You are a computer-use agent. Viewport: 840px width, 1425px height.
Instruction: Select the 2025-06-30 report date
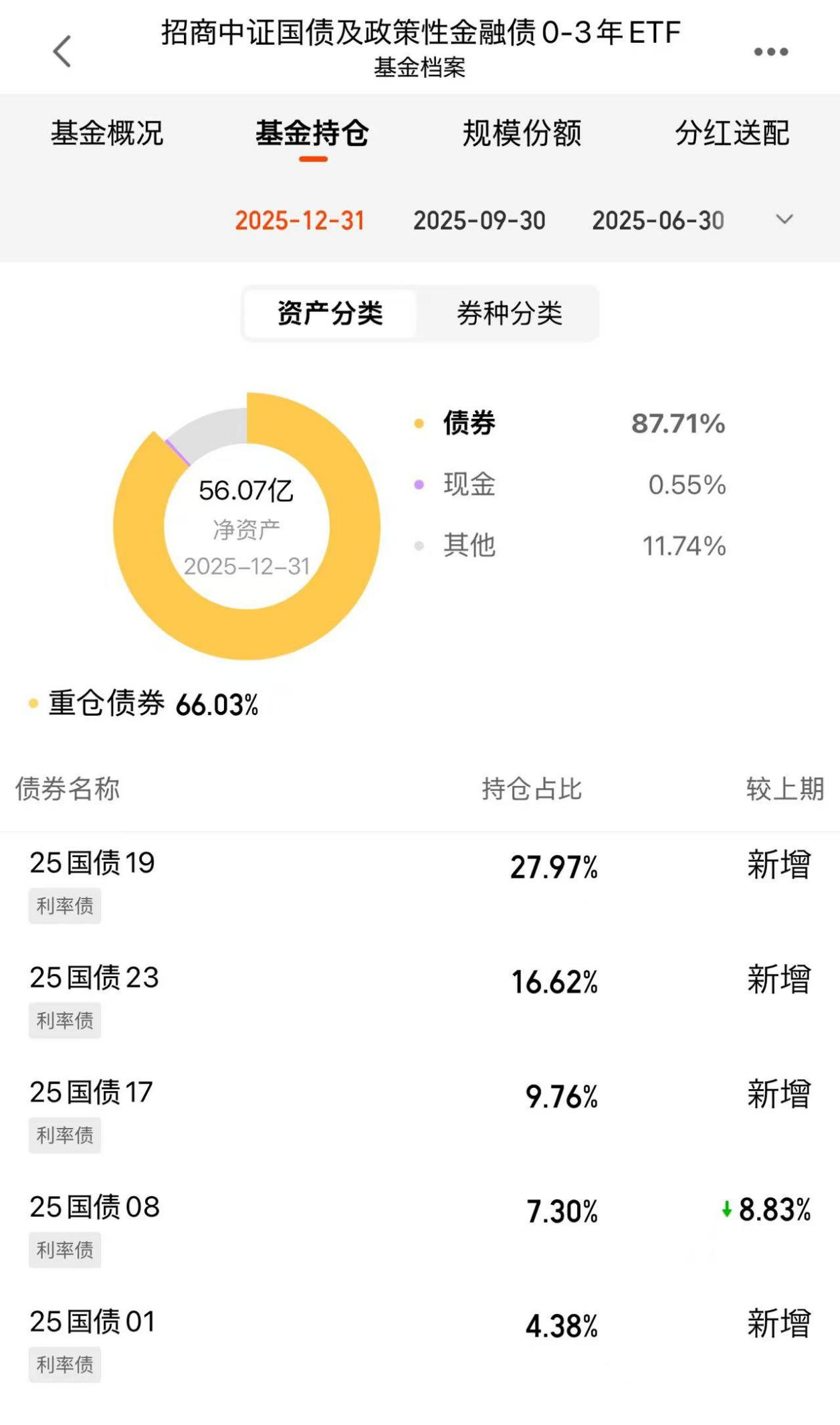658,221
